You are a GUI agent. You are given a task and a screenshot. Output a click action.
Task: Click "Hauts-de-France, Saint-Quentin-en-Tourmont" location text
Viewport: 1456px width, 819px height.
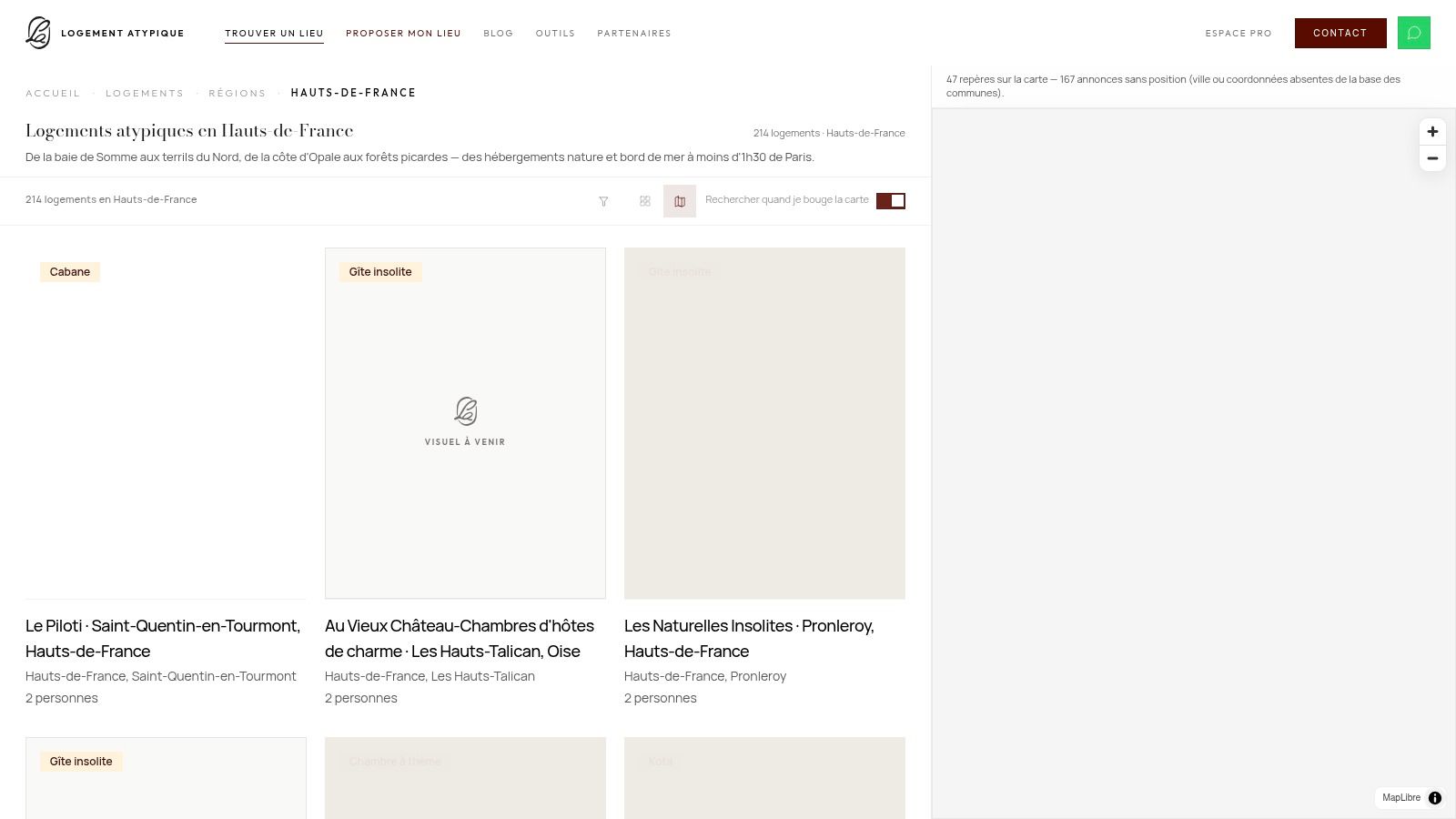click(161, 676)
